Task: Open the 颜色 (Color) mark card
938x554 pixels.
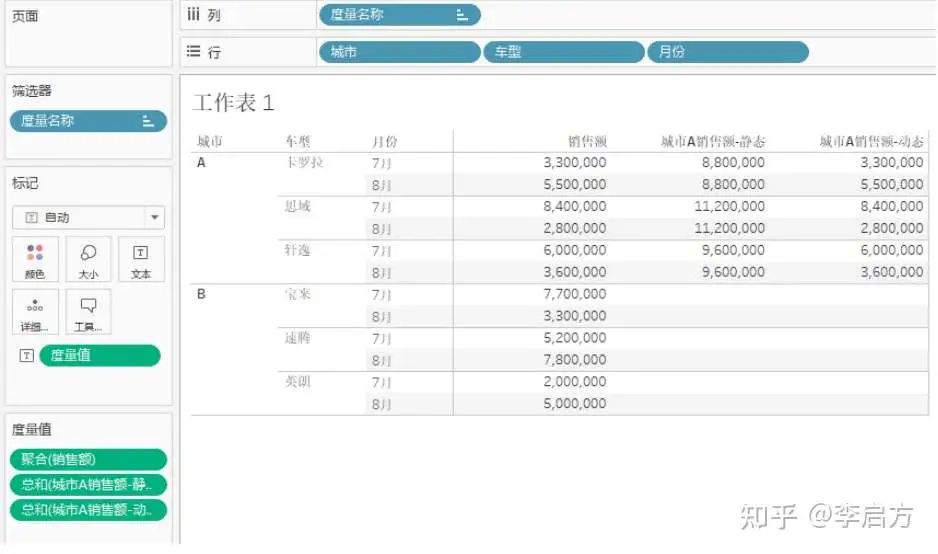Action: (35, 260)
